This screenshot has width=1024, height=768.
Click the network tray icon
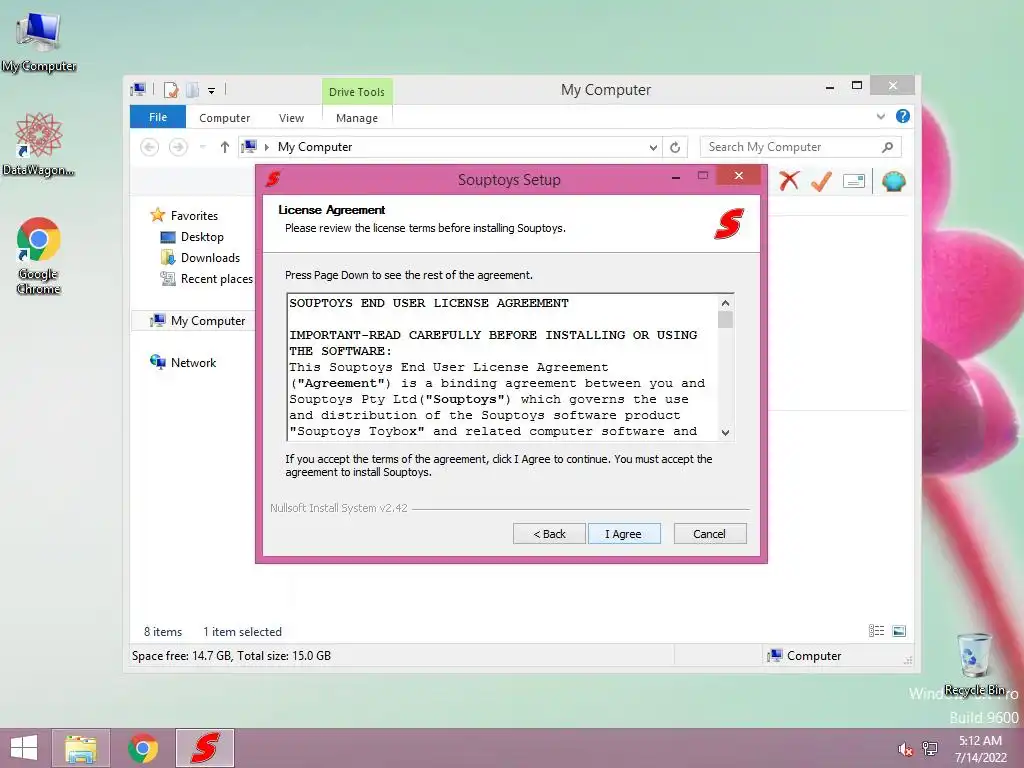click(930, 749)
